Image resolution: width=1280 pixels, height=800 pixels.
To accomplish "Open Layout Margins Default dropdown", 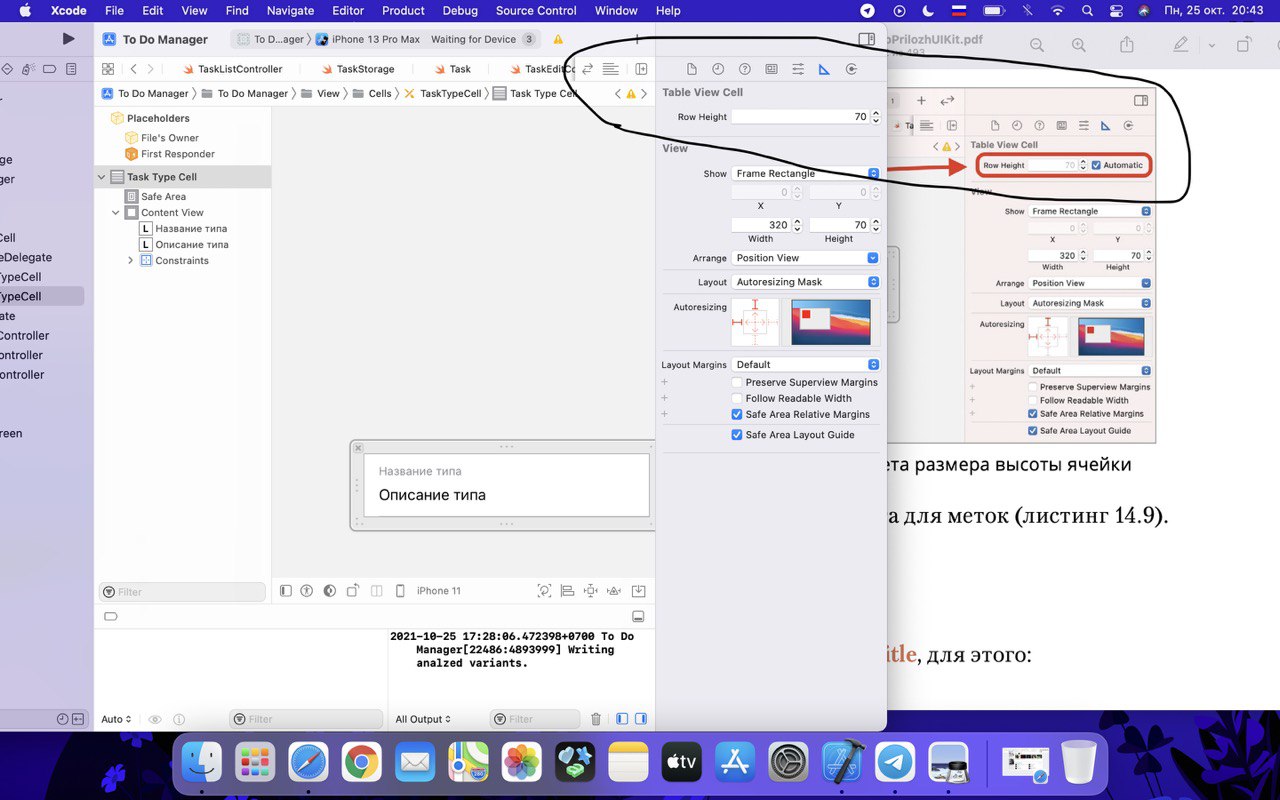I will point(805,365).
